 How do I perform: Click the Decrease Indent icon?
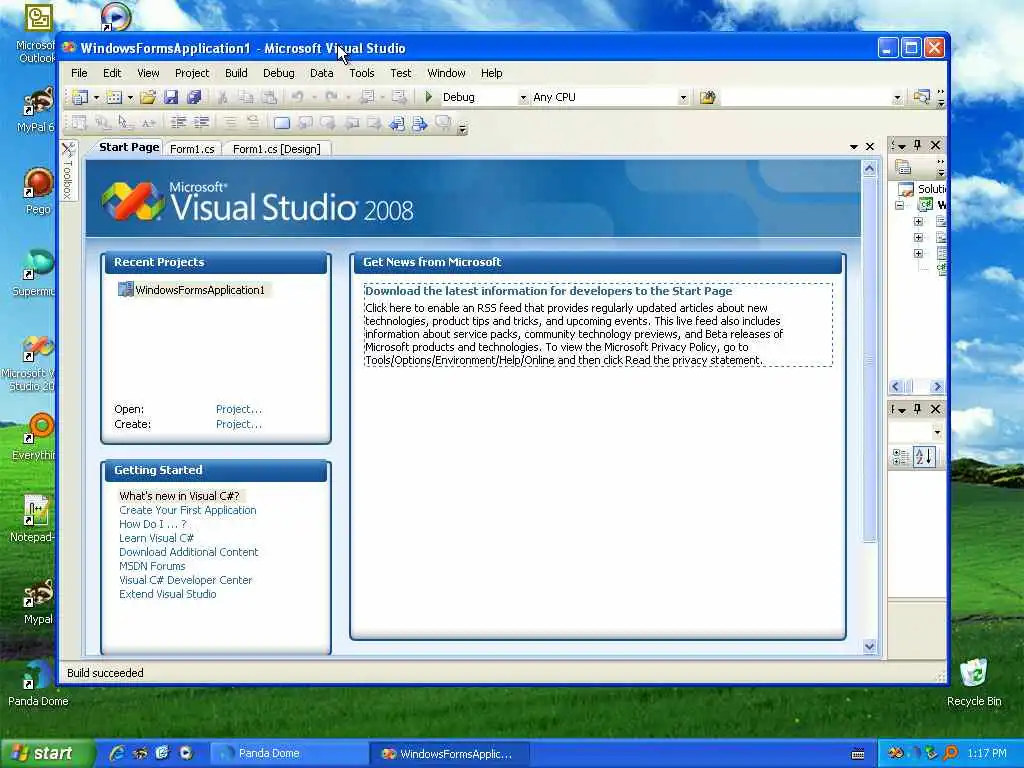pyautogui.click(x=178, y=122)
